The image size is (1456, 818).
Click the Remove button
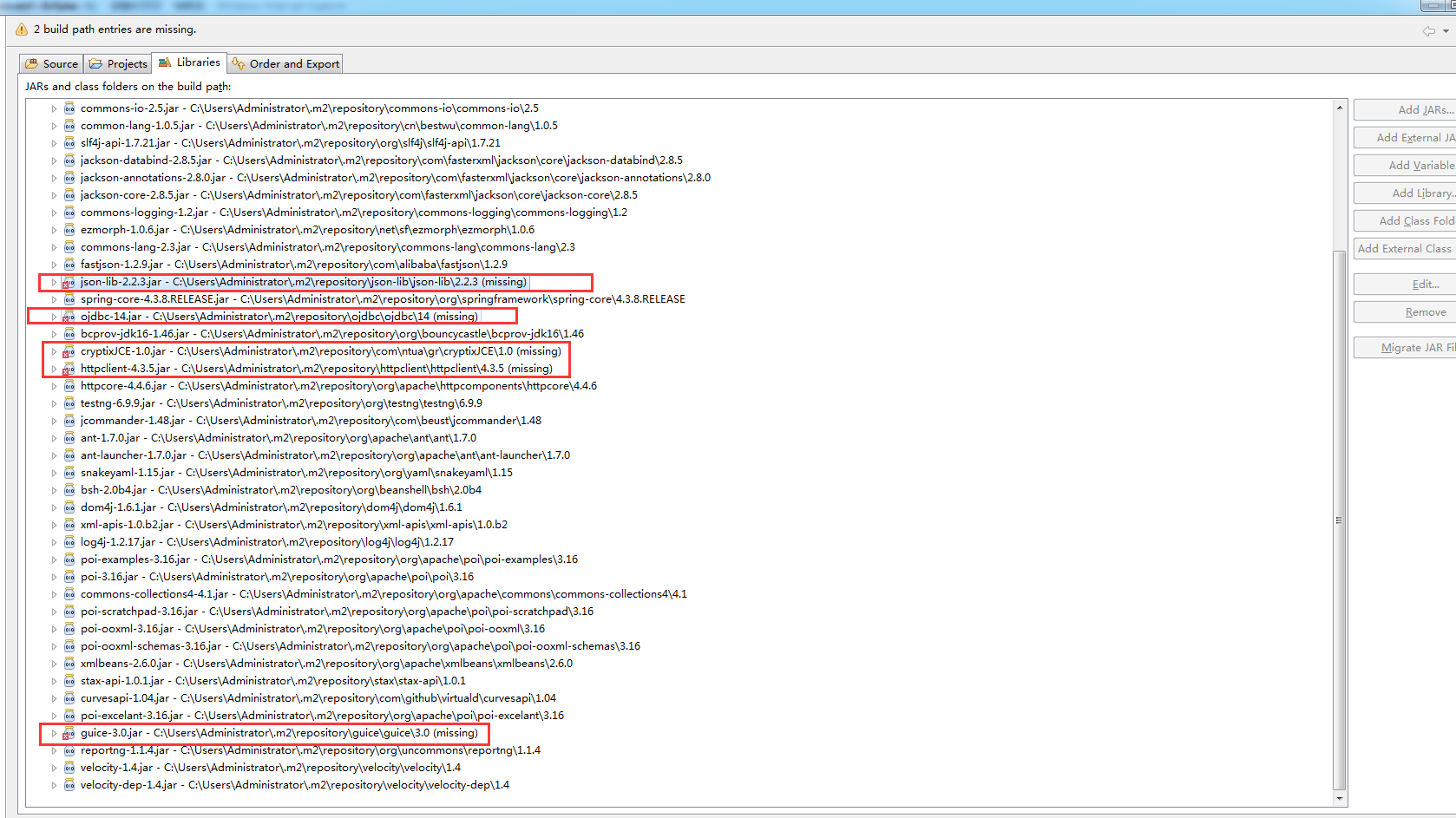1405,312
